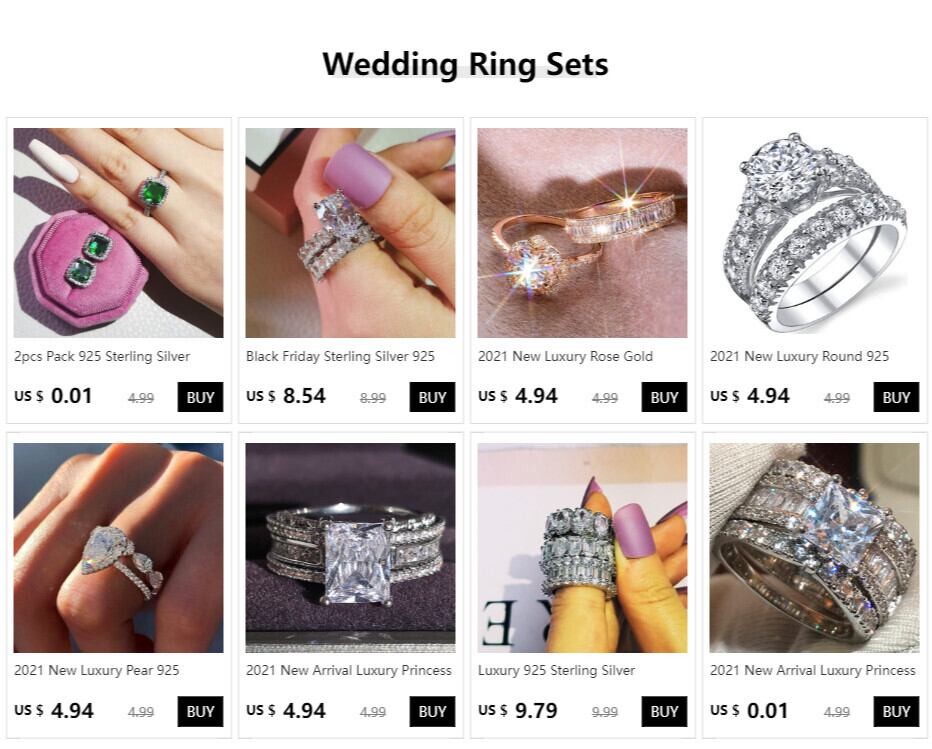This screenshot has height=749, width=932.
Task: Open the 2021 New Luxury Pear 925 title
Action: (x=96, y=671)
